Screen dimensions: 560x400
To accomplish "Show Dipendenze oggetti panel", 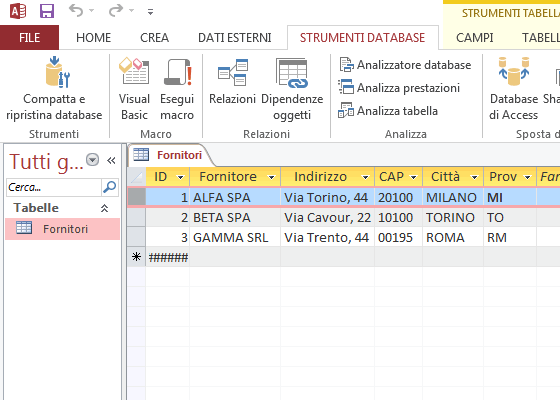I will point(292,89).
